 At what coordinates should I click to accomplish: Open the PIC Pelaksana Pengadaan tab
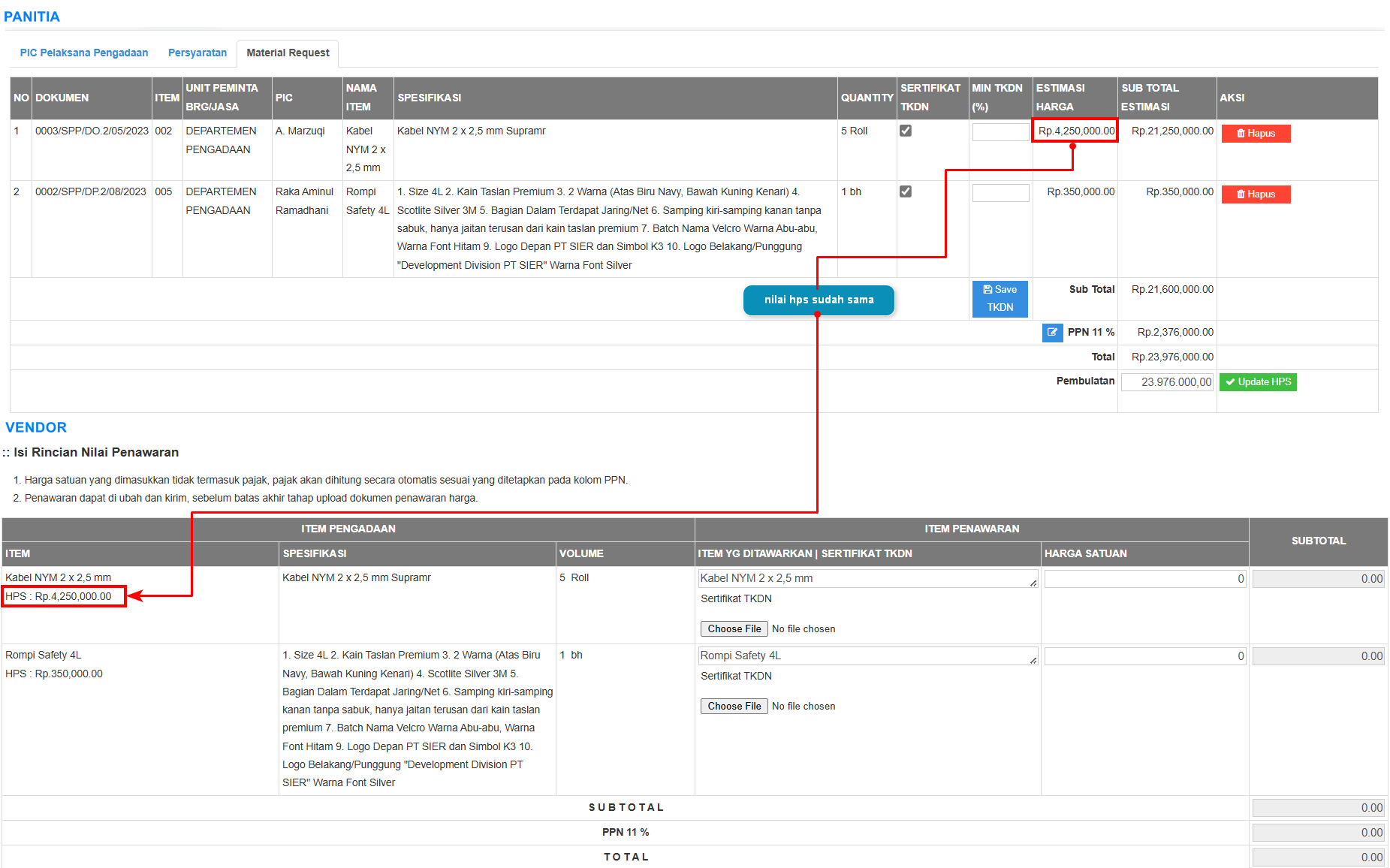tap(84, 53)
